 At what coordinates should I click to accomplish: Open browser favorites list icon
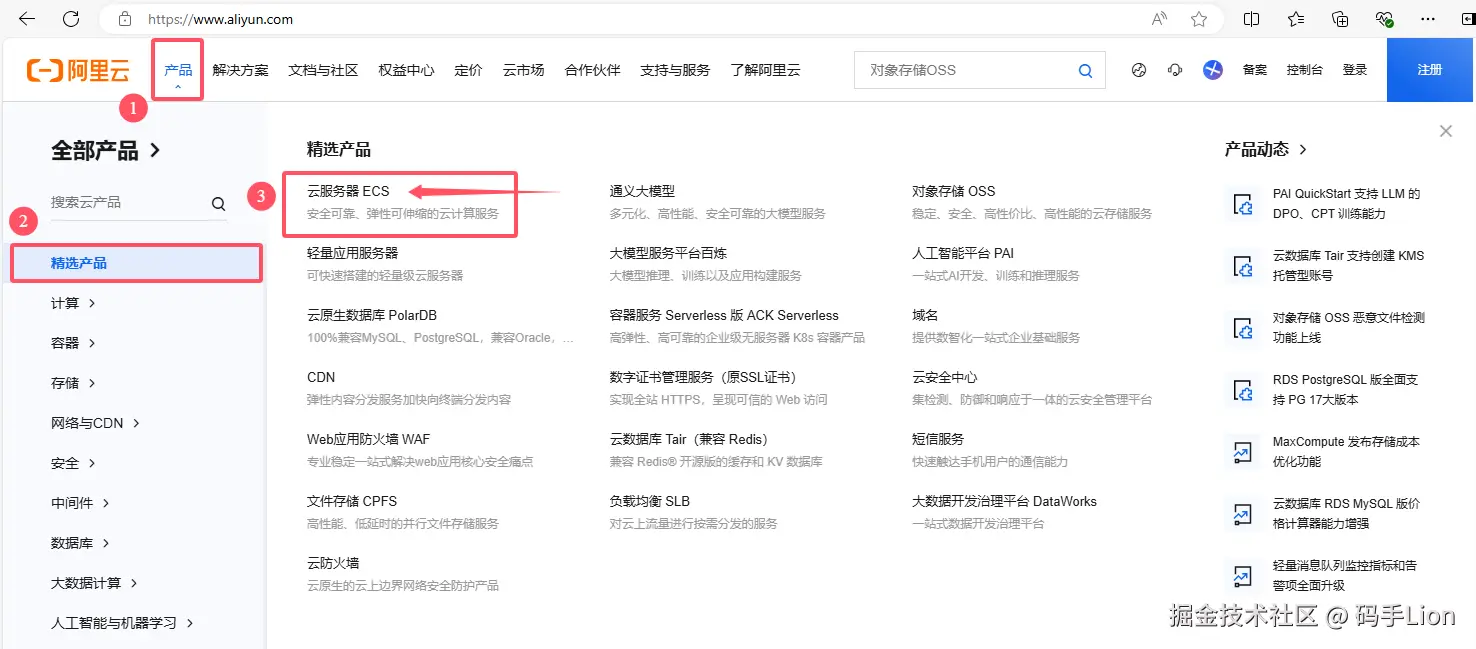[x=1296, y=19]
